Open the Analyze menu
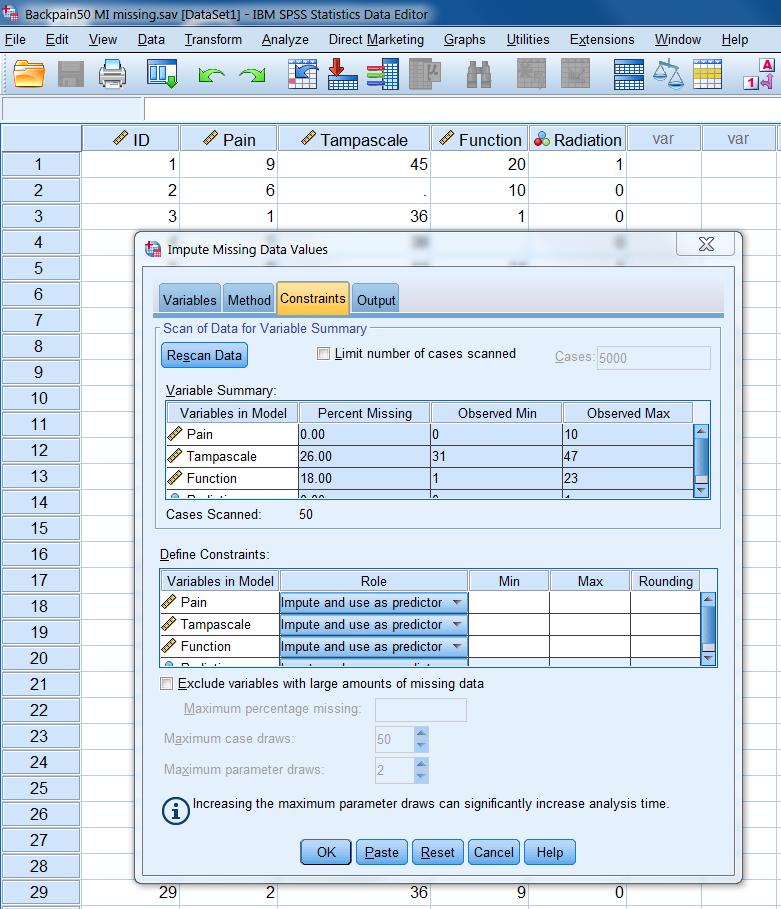Viewport: 781px width, 909px height. click(285, 40)
